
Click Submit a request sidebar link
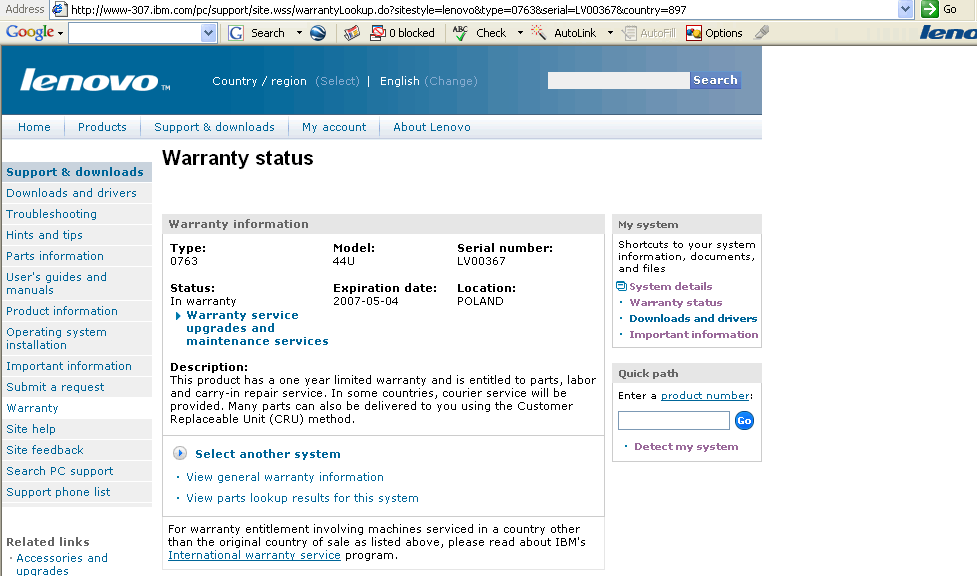point(55,387)
